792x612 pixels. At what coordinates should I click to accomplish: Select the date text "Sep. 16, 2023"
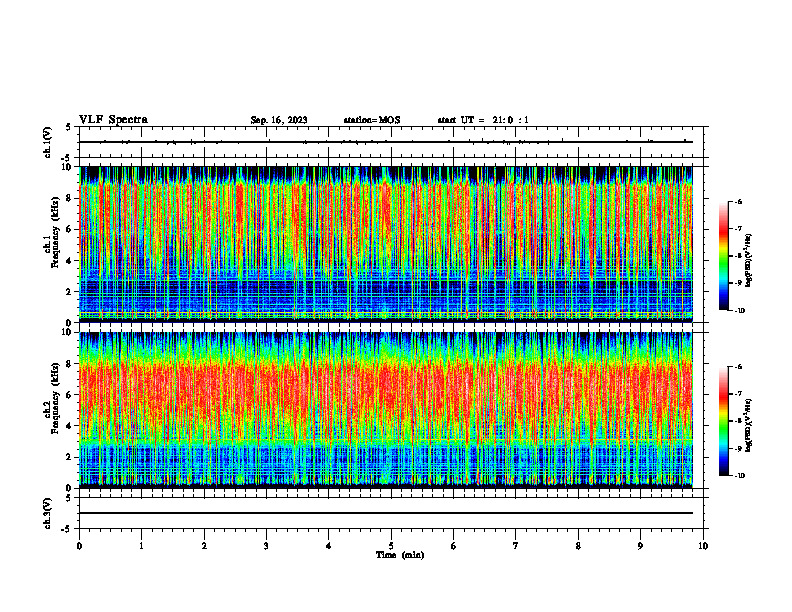tap(279, 120)
